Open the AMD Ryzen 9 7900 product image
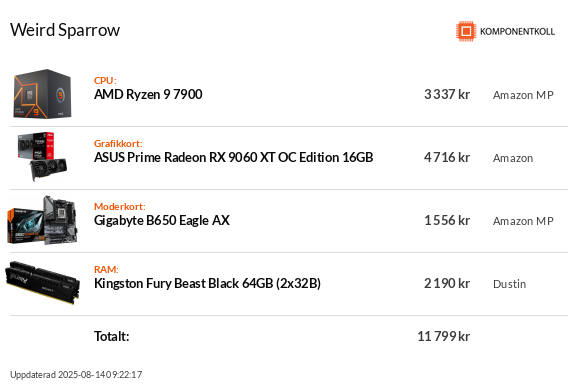 click(x=42, y=94)
